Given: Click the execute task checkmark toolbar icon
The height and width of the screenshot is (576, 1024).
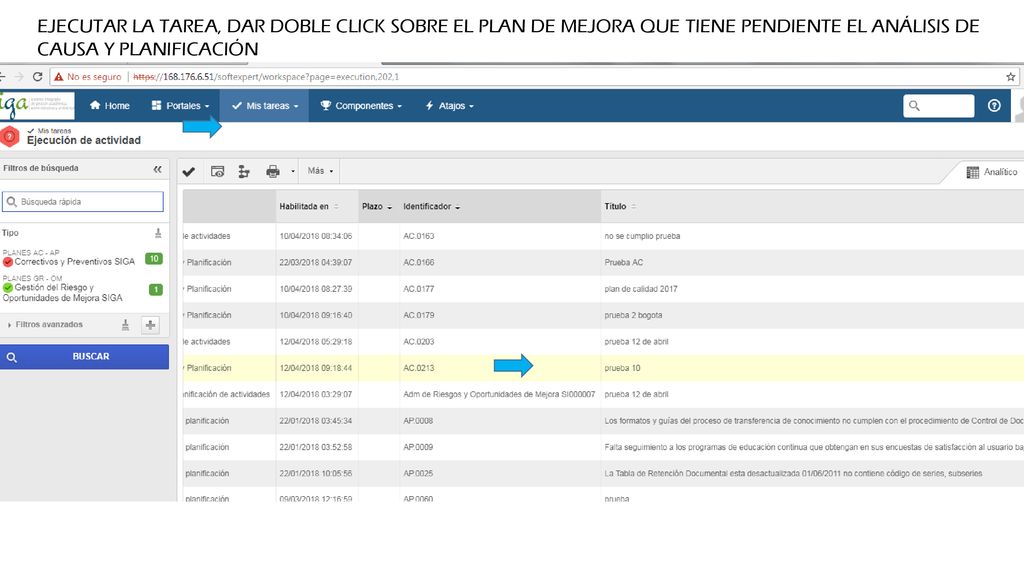Looking at the screenshot, I should 189,172.
